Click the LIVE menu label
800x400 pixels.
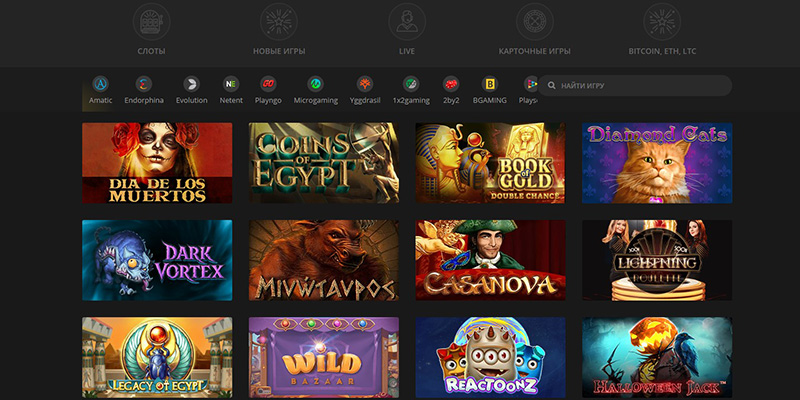407,52
